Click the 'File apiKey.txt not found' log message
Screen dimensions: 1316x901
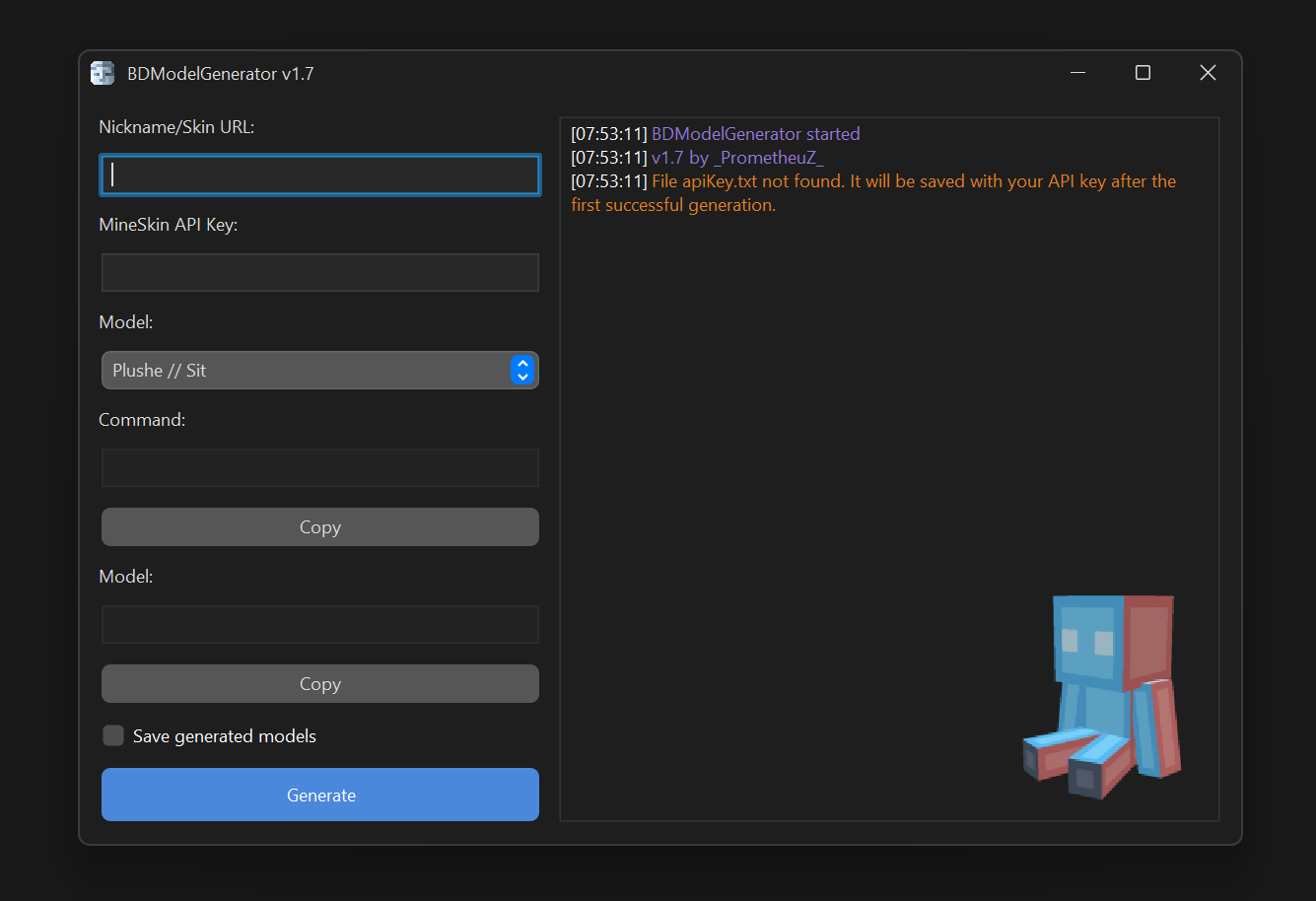[873, 193]
